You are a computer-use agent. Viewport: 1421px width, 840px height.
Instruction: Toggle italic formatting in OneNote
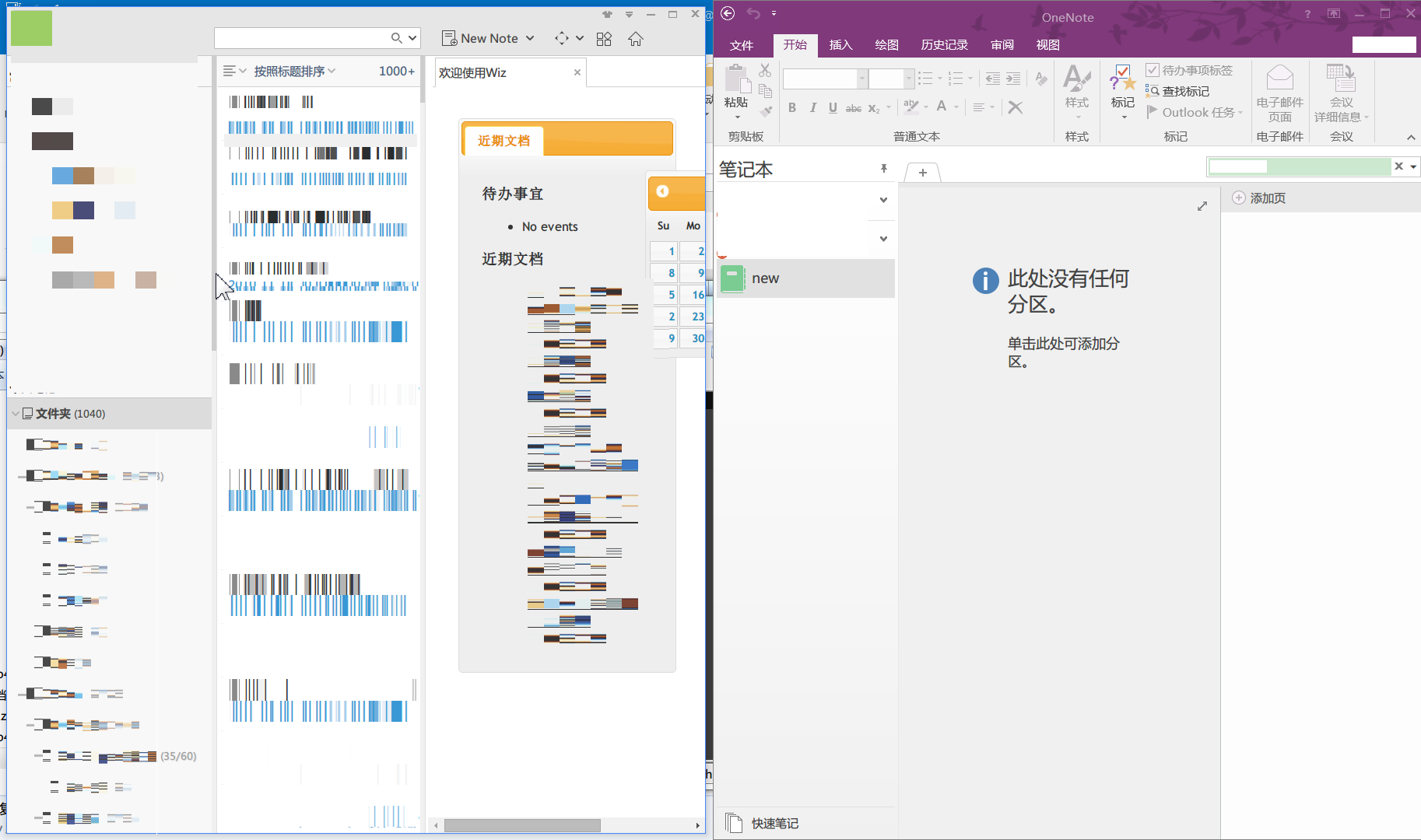(813, 107)
